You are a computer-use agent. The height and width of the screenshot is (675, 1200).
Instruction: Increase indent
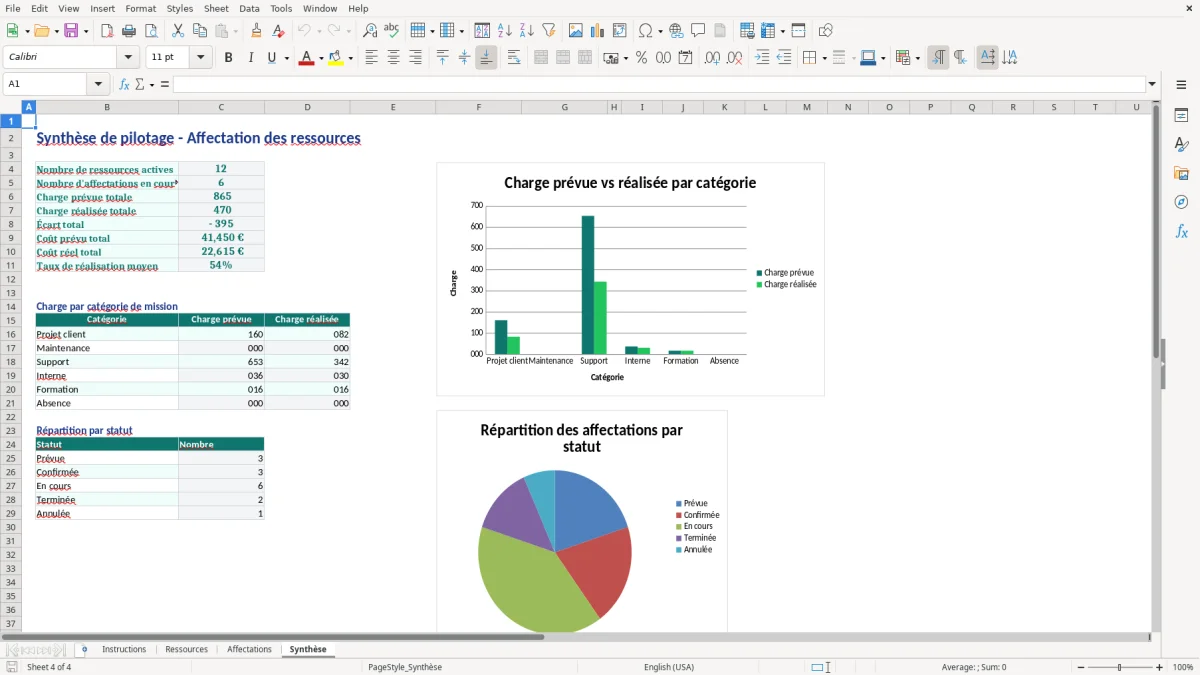(762, 58)
